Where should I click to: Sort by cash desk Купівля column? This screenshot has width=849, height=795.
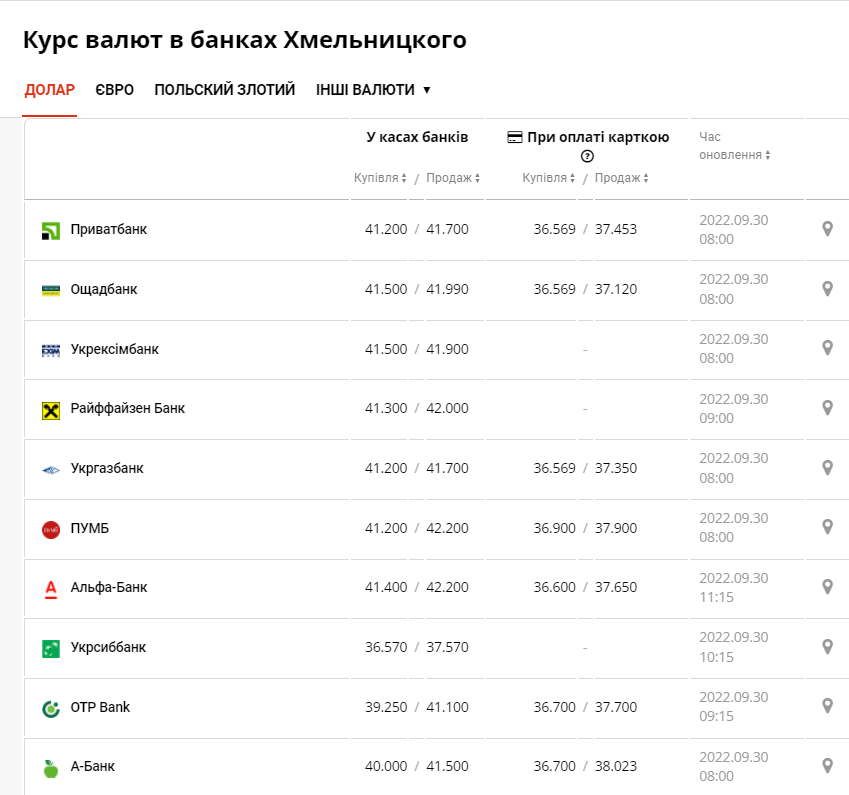coord(380,178)
